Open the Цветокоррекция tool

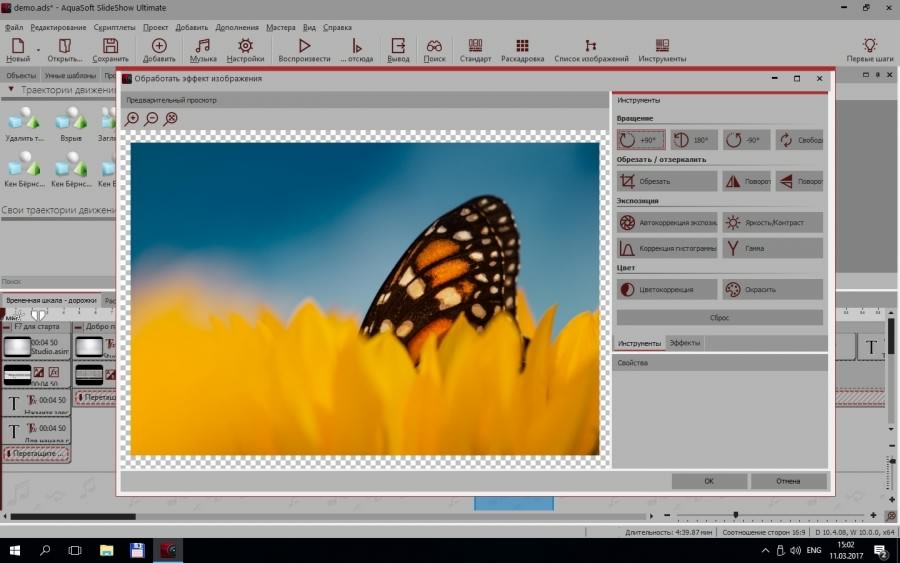[667, 290]
